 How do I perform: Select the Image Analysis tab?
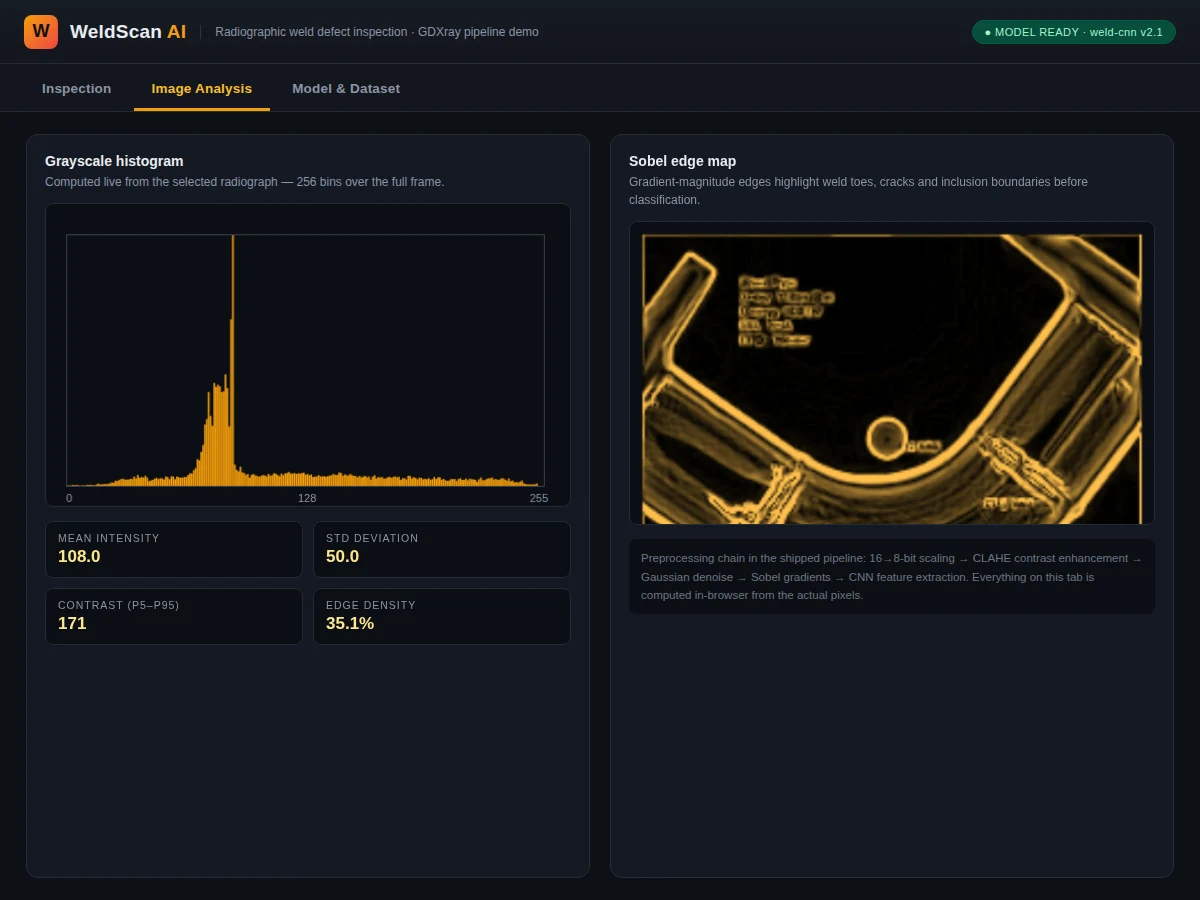coord(202,89)
